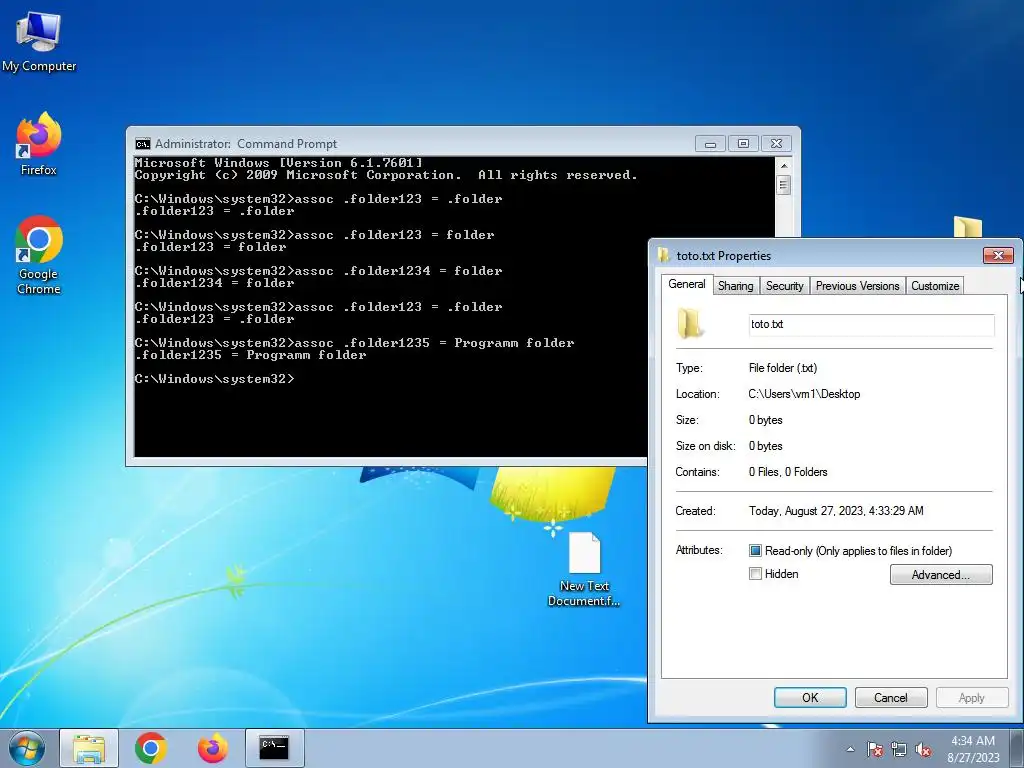Click location text C:\Users\vm1\Desktop
This screenshot has width=1024, height=768.
pyautogui.click(x=804, y=394)
